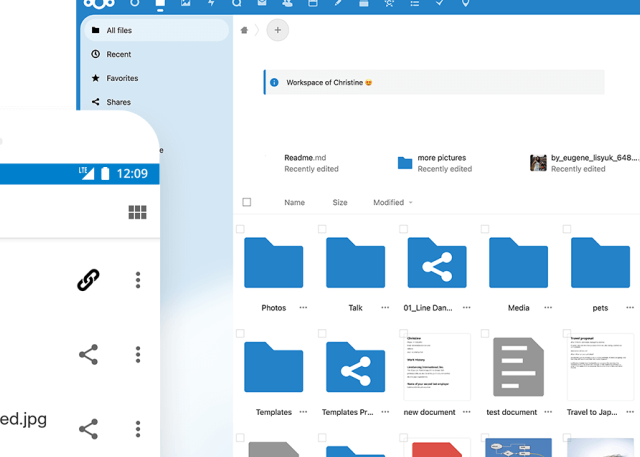This screenshot has width=640, height=457.
Task: Click the Nextcloud logo in the top bar
Action: (99, 3)
